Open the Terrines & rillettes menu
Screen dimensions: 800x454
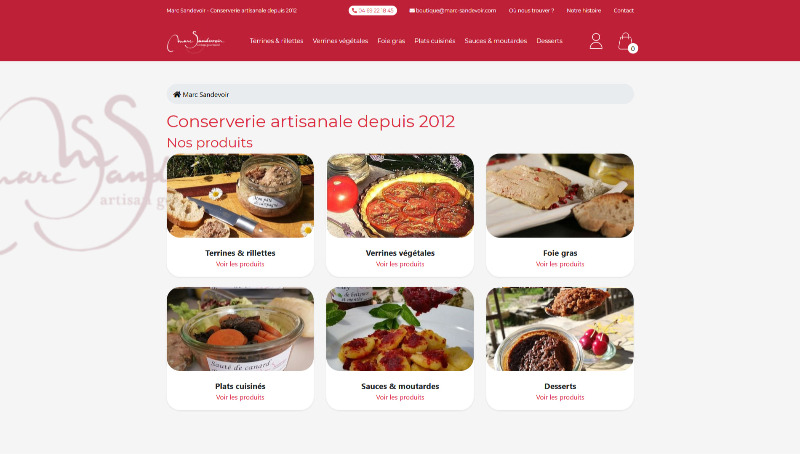277,41
